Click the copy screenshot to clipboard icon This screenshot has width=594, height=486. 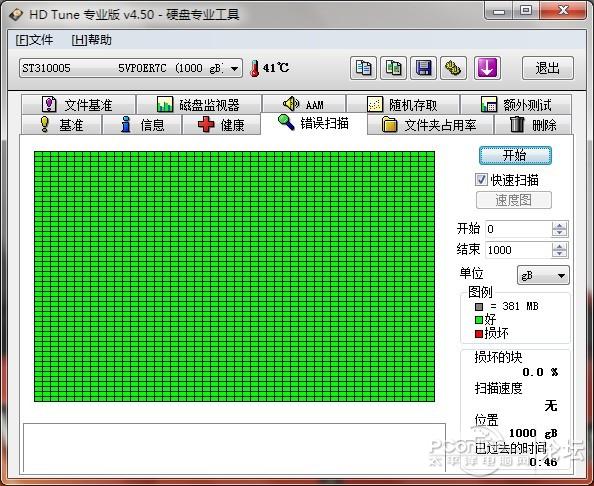(393, 68)
